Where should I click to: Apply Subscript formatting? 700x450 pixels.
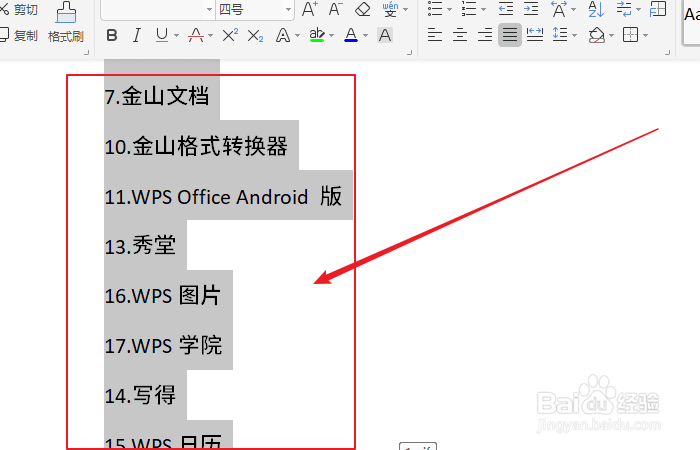pos(255,35)
